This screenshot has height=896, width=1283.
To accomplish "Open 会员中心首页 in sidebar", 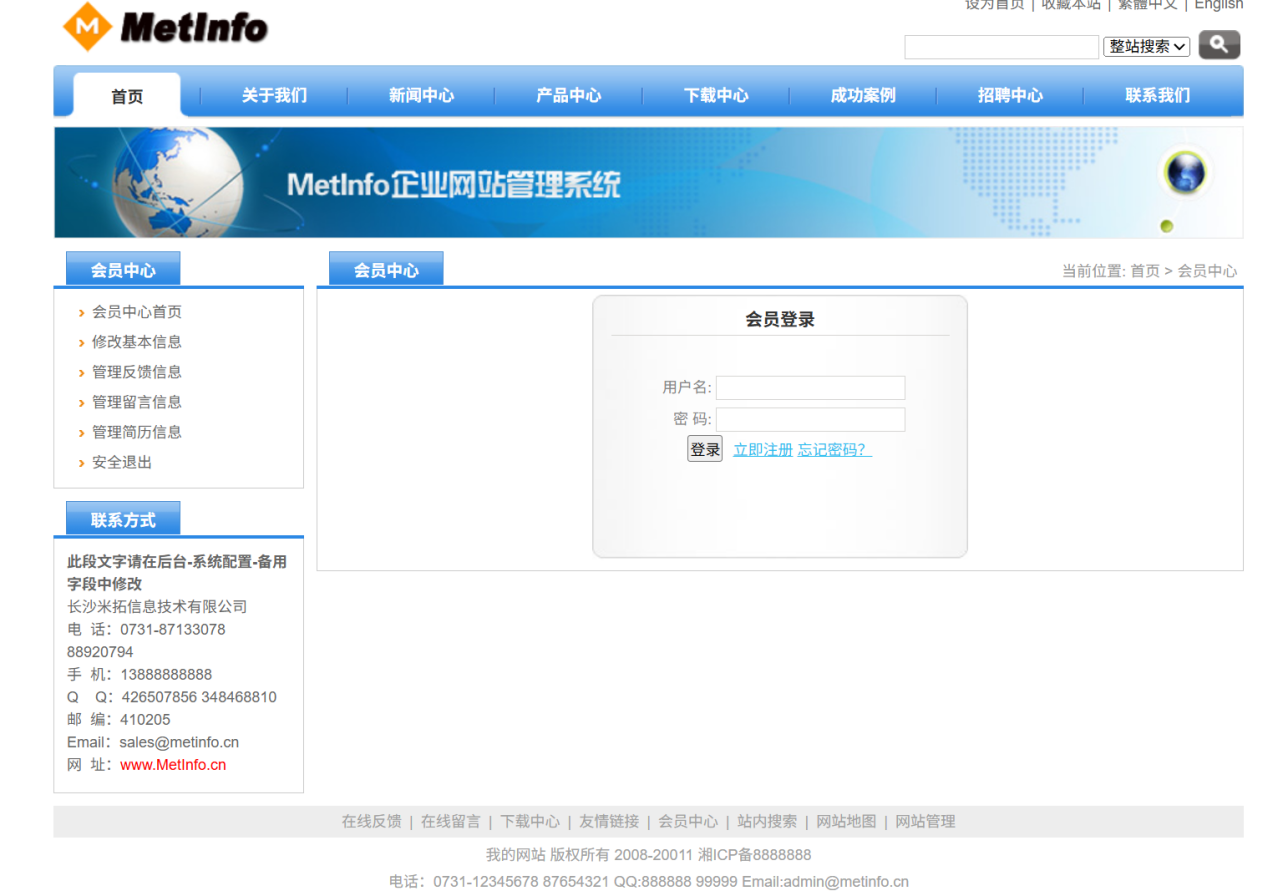I will [x=137, y=312].
